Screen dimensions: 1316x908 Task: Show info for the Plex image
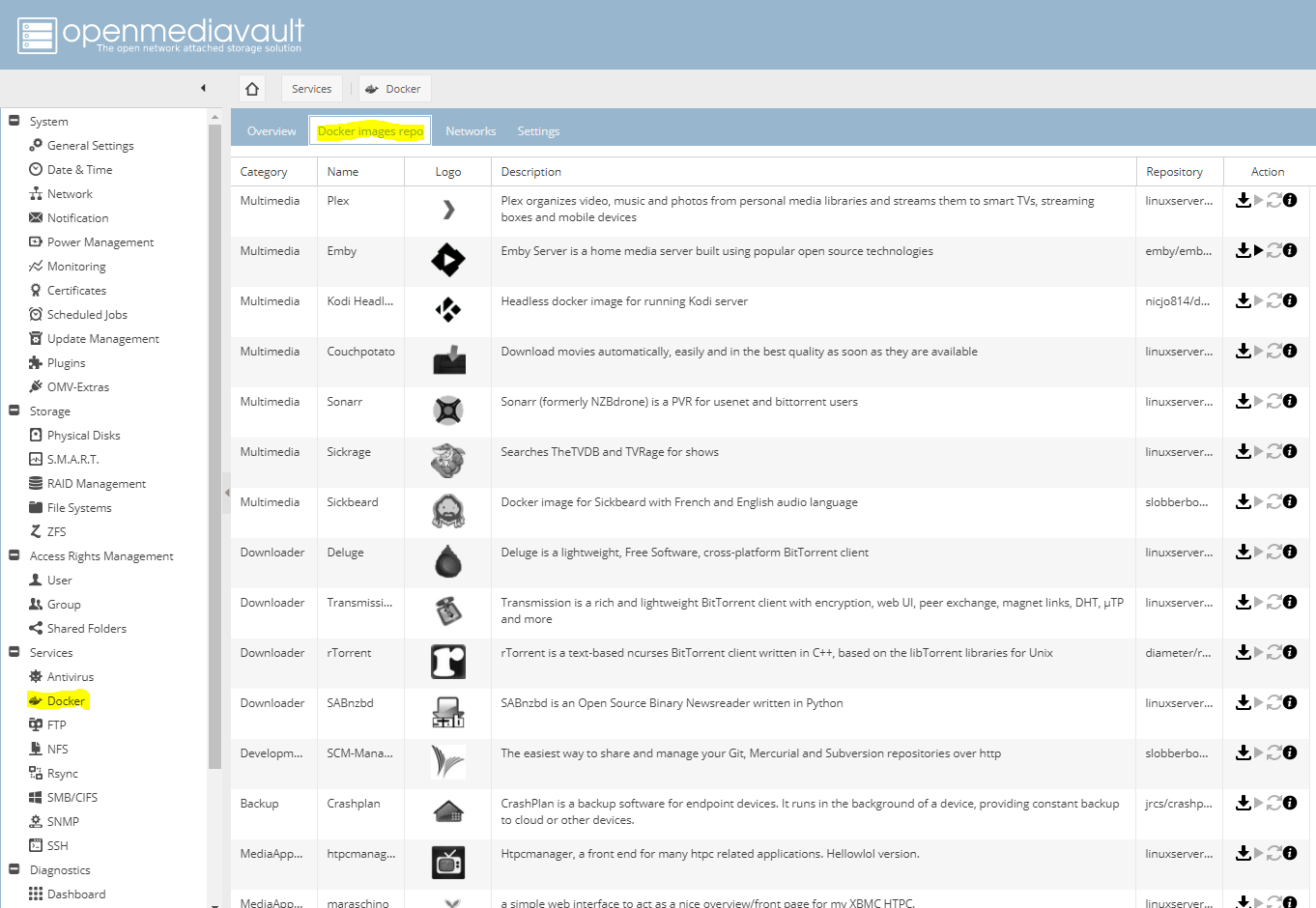[1290, 200]
